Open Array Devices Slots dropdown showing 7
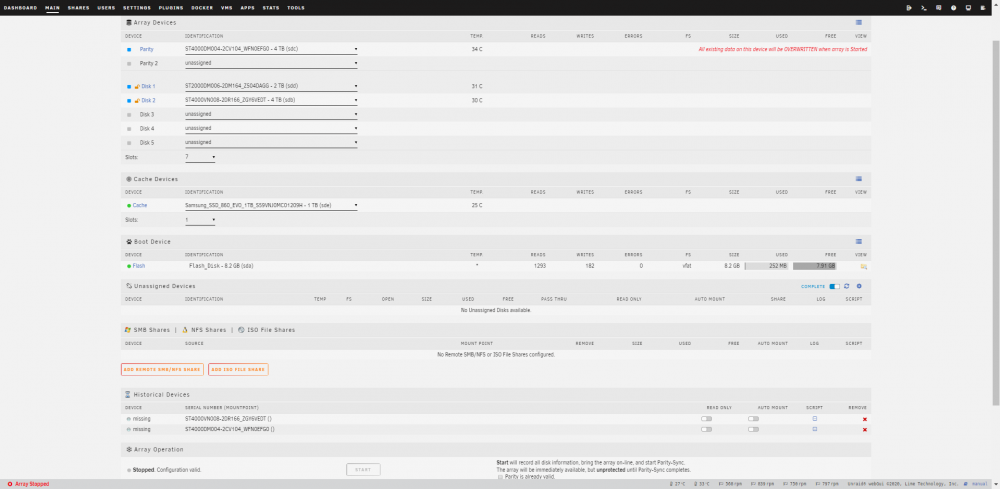1000x489 pixels. (200, 157)
